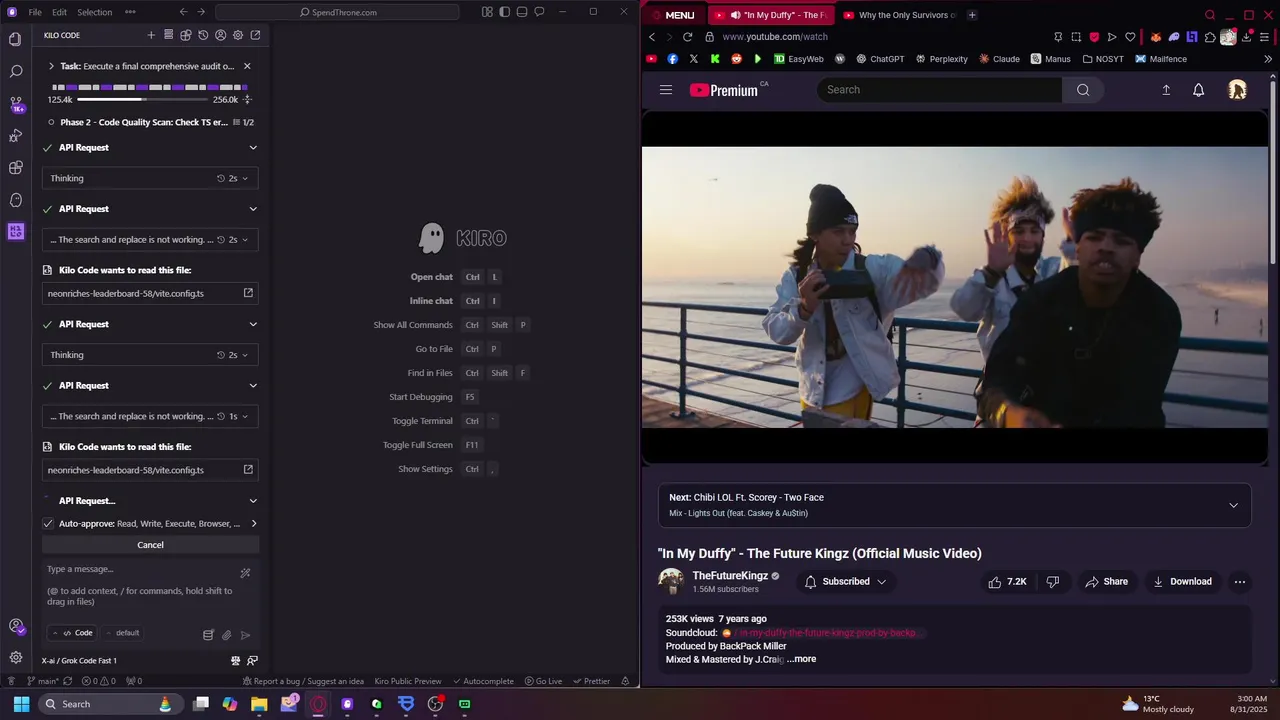Open YouTube notifications bell
This screenshot has height=720, width=1280.
tap(1198, 90)
